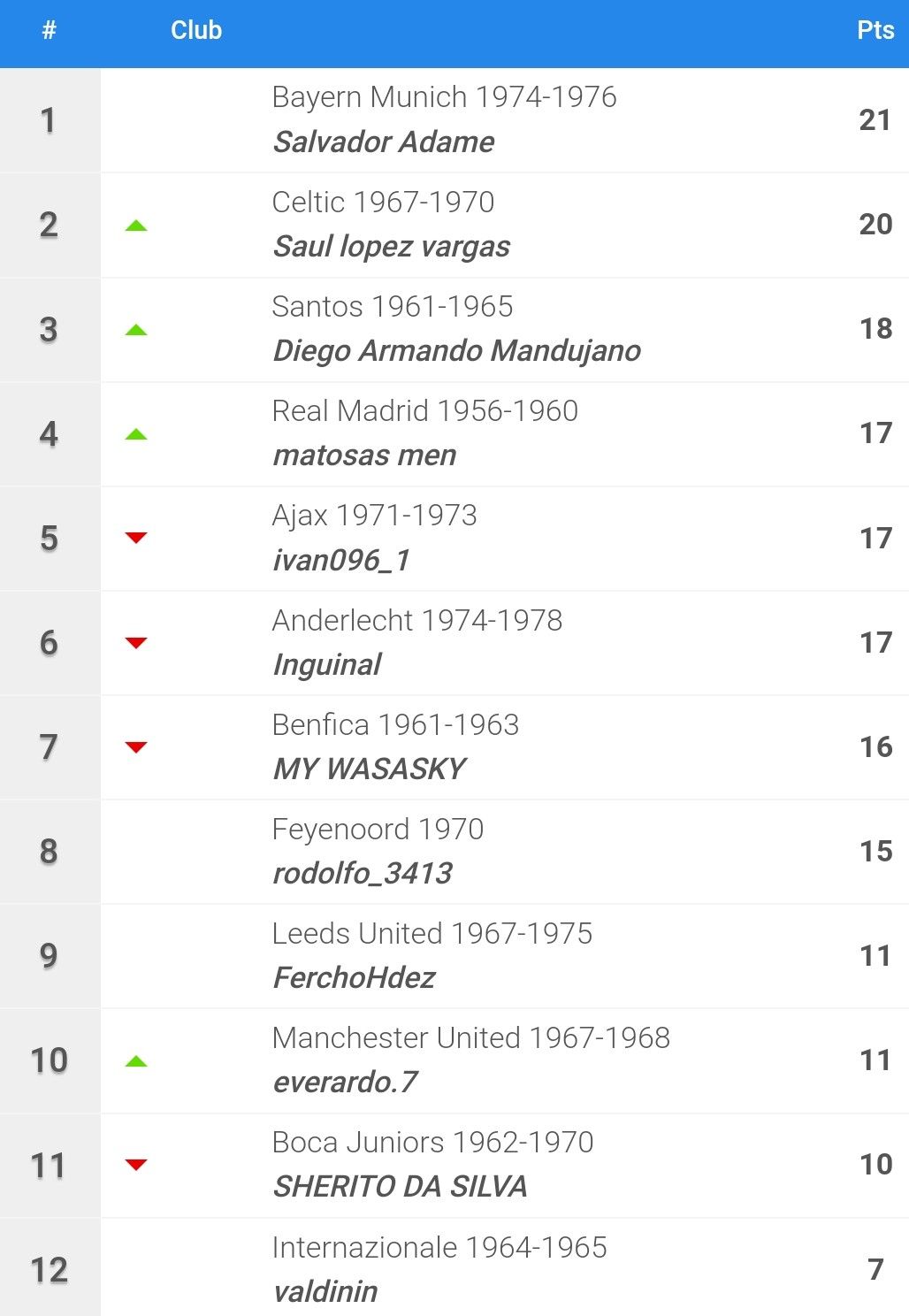Screen dimensions: 909x1316
Task: Open manager Salvador Adame's profile
Action: tap(384, 142)
